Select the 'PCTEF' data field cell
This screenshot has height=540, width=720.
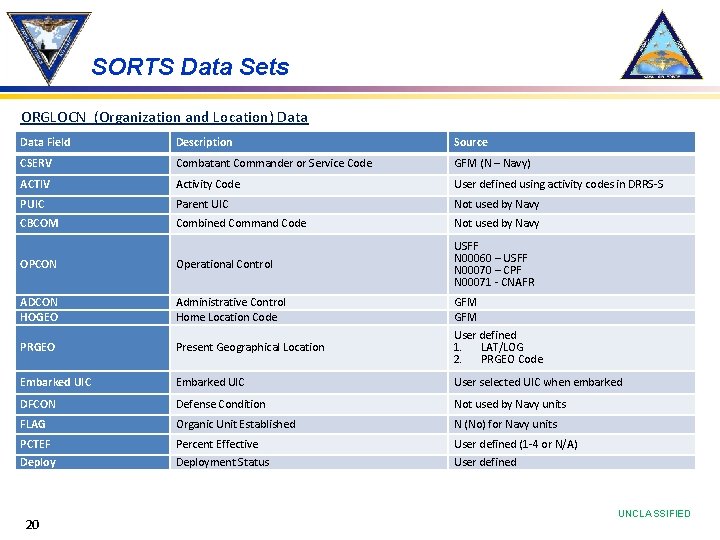[x=92, y=444]
